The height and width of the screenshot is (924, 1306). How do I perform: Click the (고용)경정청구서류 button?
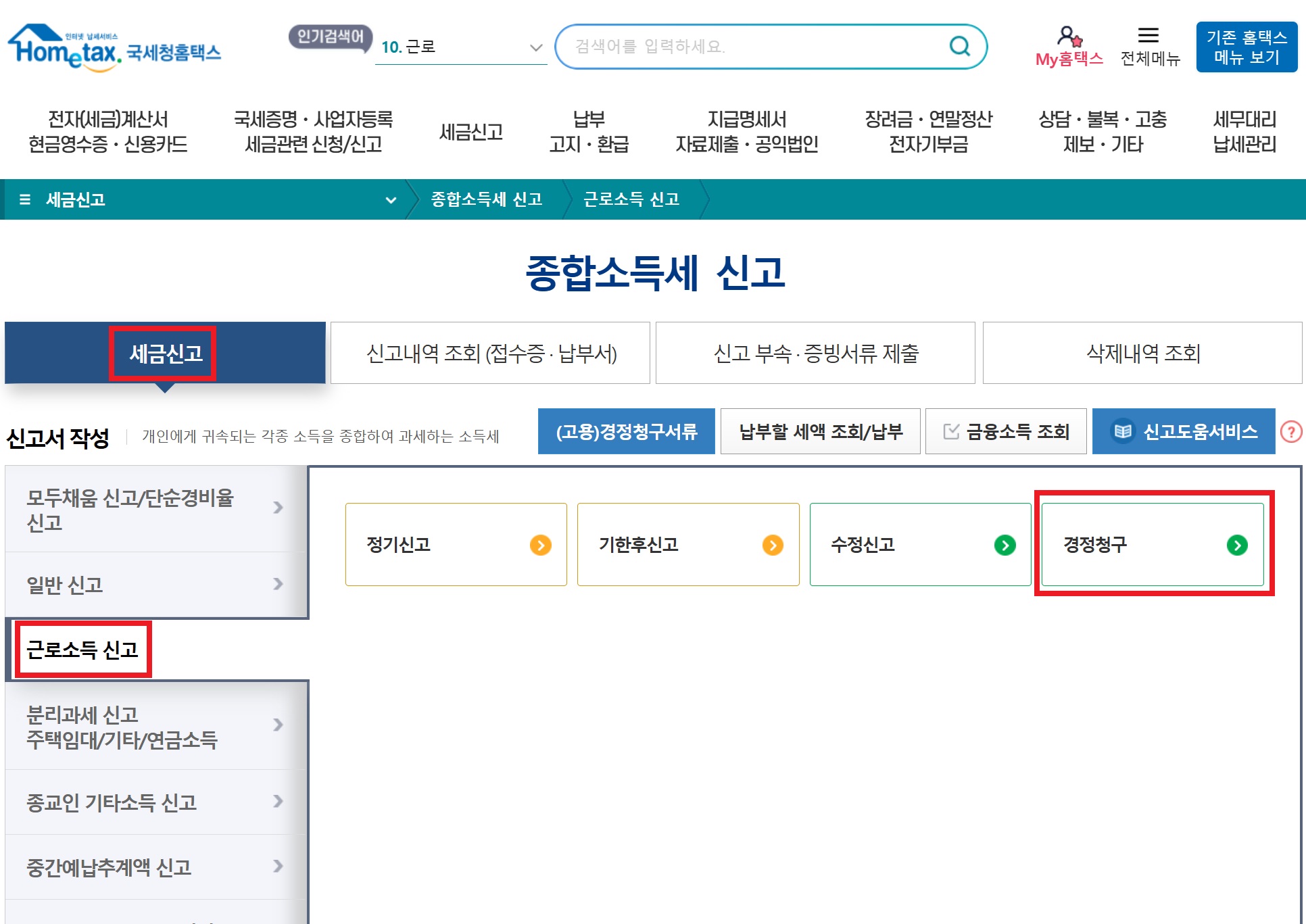pyautogui.click(x=625, y=431)
